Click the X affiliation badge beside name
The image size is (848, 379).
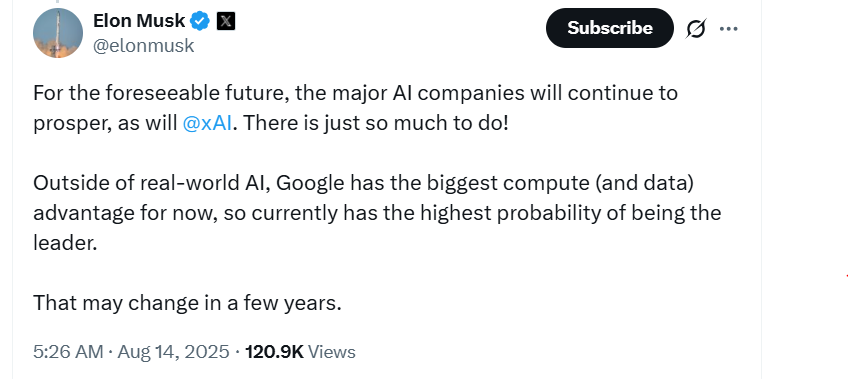click(x=226, y=21)
